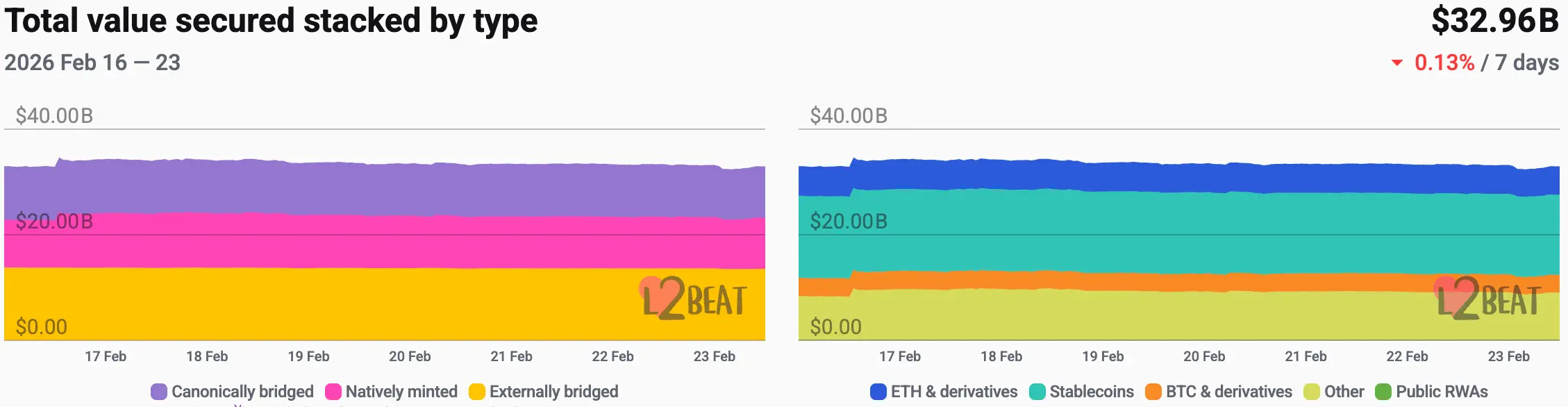The height and width of the screenshot is (407, 1568).
Task: Click the red downward trend arrow icon
Action: [1397, 63]
